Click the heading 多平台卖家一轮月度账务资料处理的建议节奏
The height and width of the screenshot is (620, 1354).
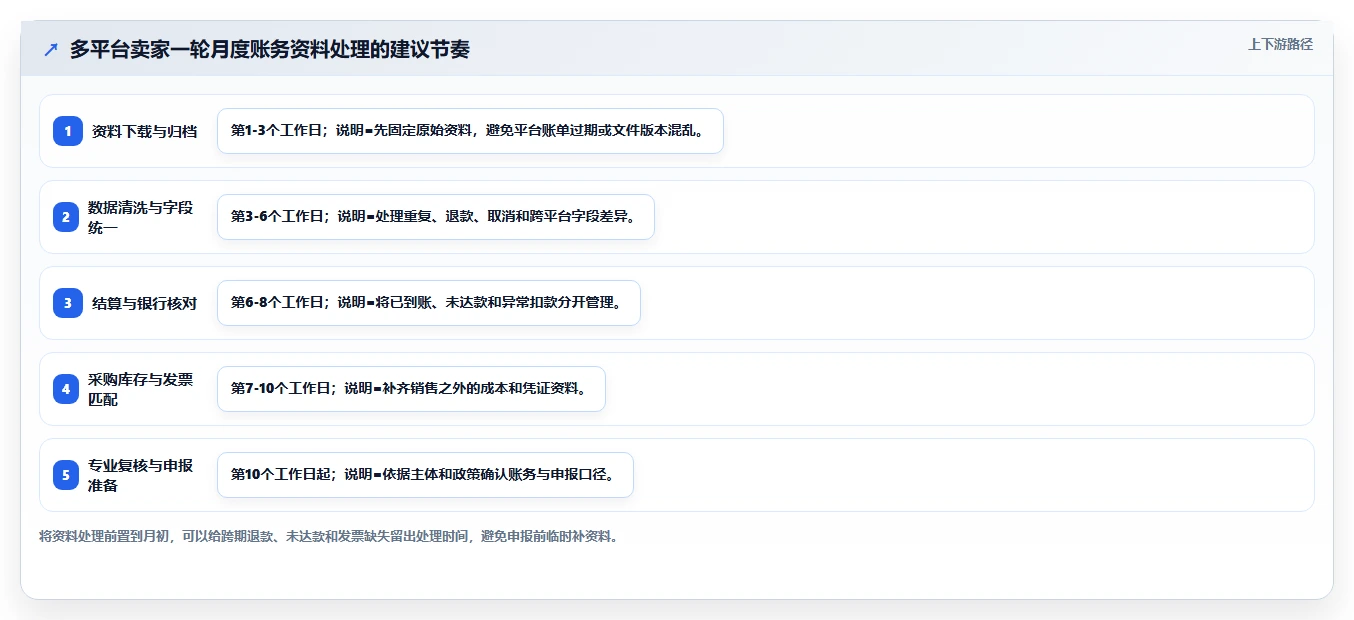click(269, 49)
